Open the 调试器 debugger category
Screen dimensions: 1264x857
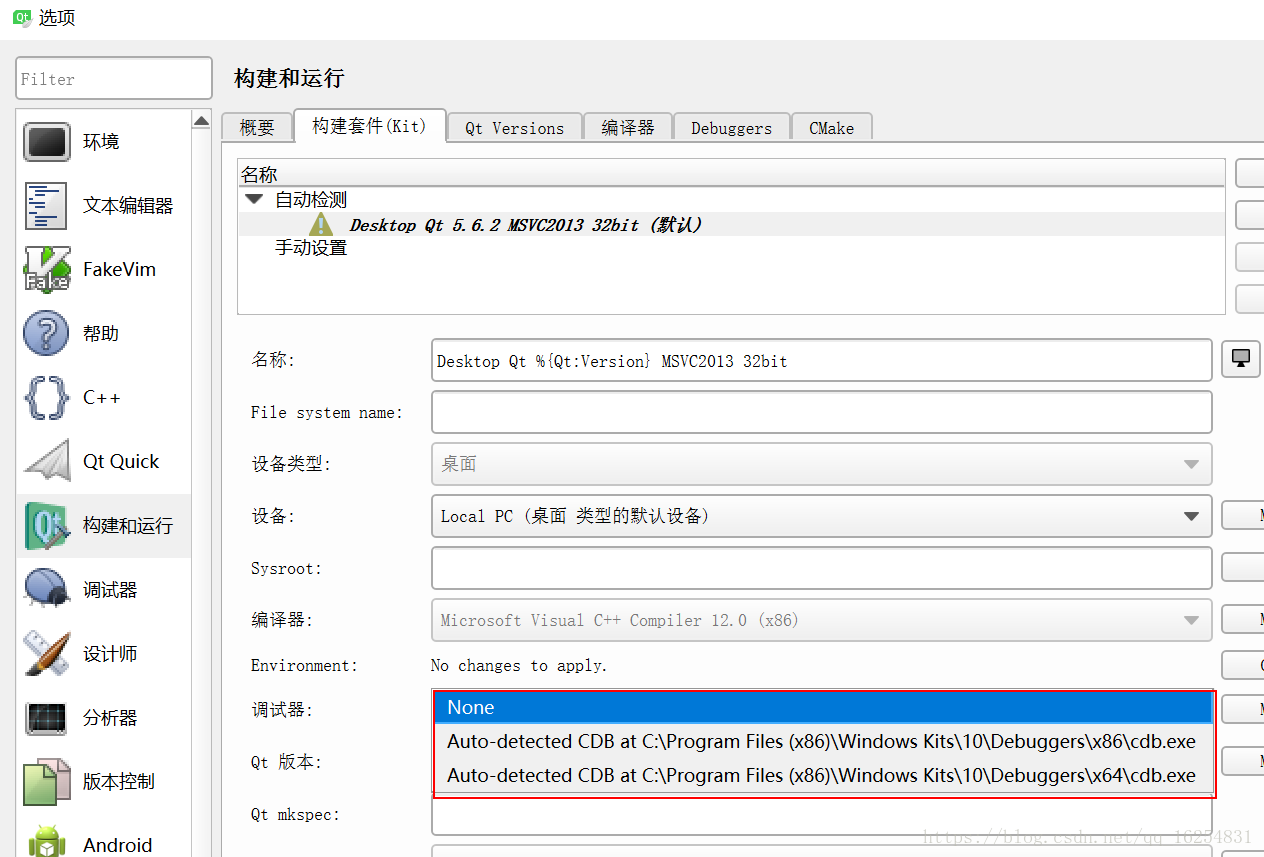coord(103,590)
